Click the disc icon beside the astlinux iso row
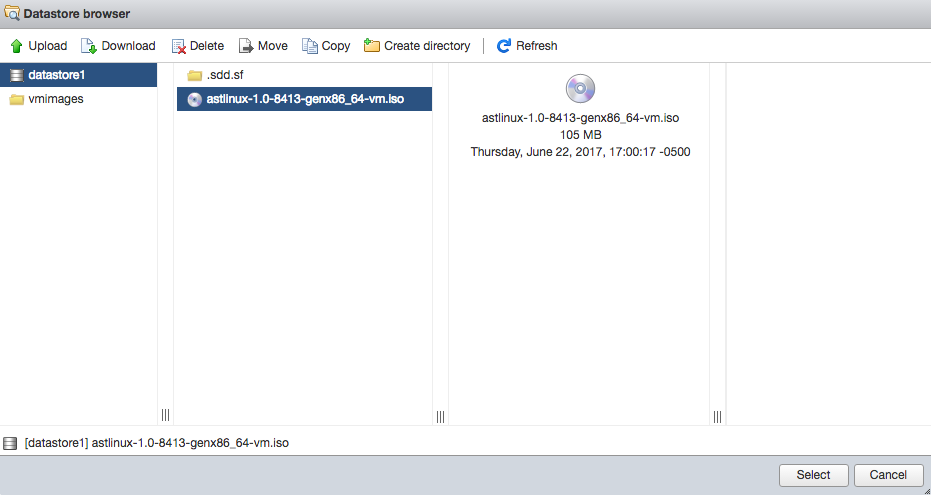The width and height of the screenshot is (931, 495). (194, 99)
